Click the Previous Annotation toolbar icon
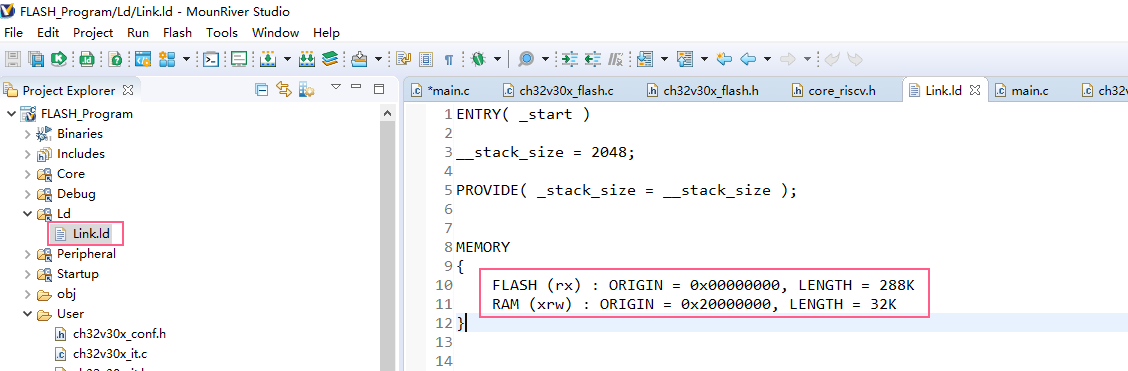 click(x=684, y=59)
